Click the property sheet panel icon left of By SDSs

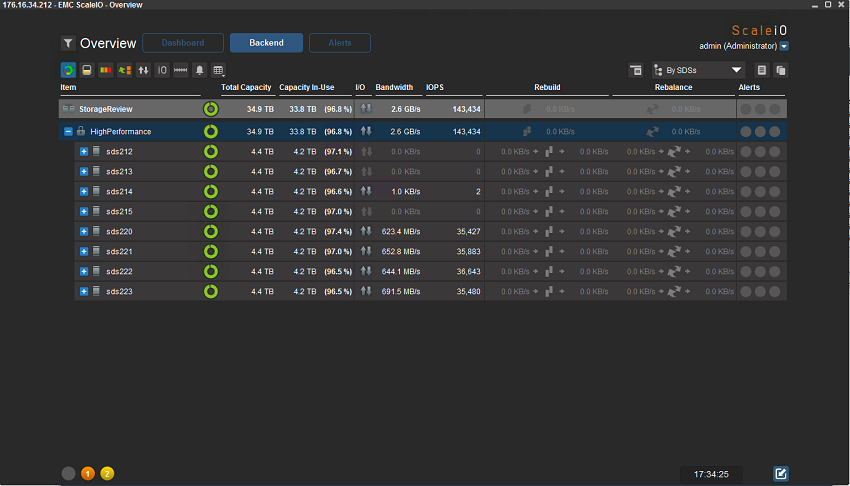[x=636, y=70]
